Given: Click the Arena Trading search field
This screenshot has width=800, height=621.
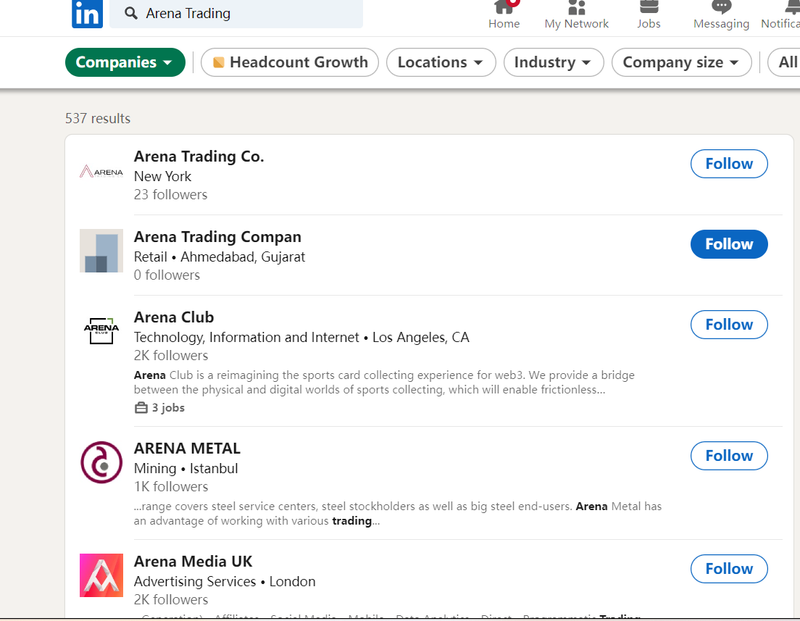Looking at the screenshot, I should [236, 13].
